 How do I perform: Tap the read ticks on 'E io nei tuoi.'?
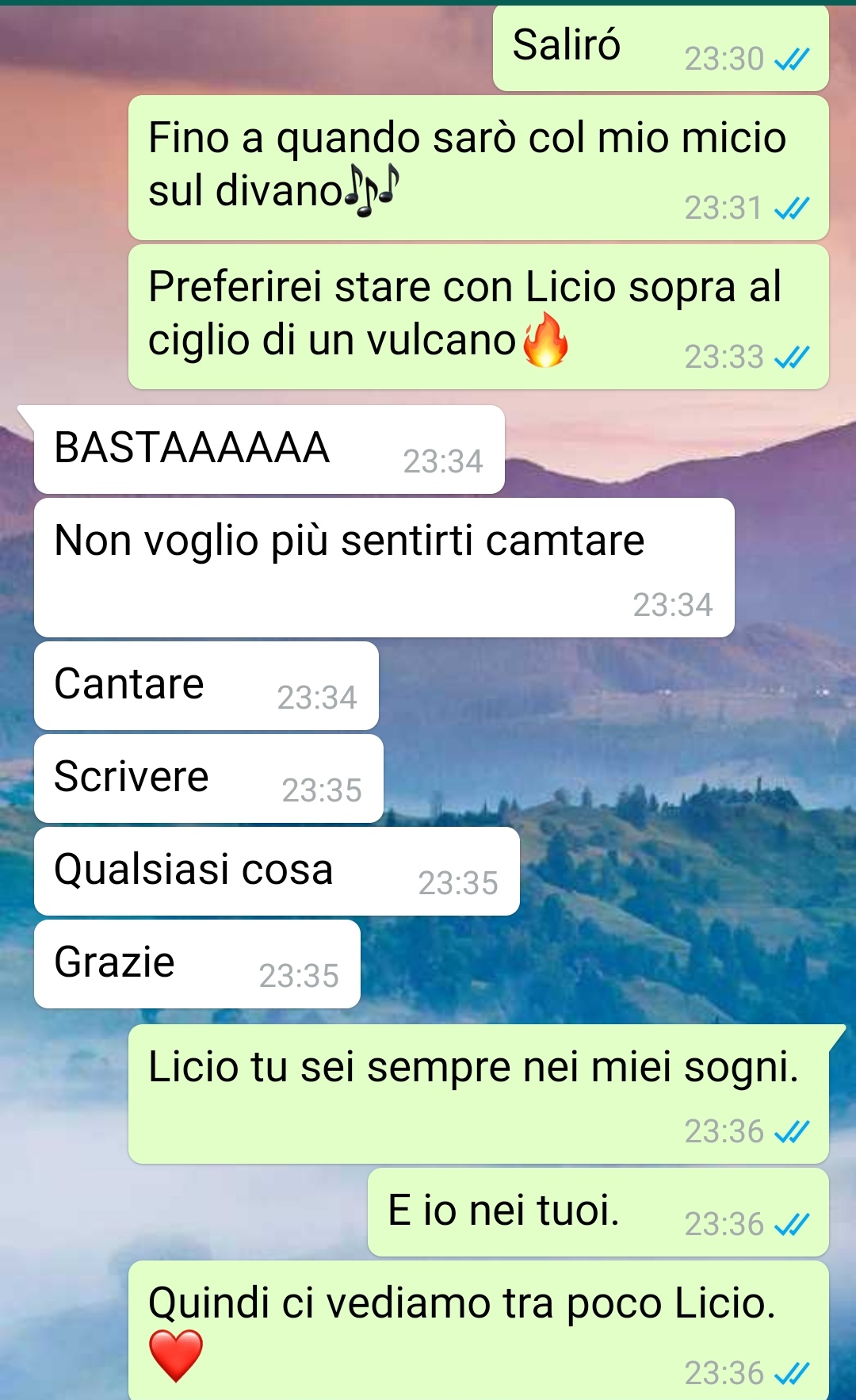(x=792, y=1225)
